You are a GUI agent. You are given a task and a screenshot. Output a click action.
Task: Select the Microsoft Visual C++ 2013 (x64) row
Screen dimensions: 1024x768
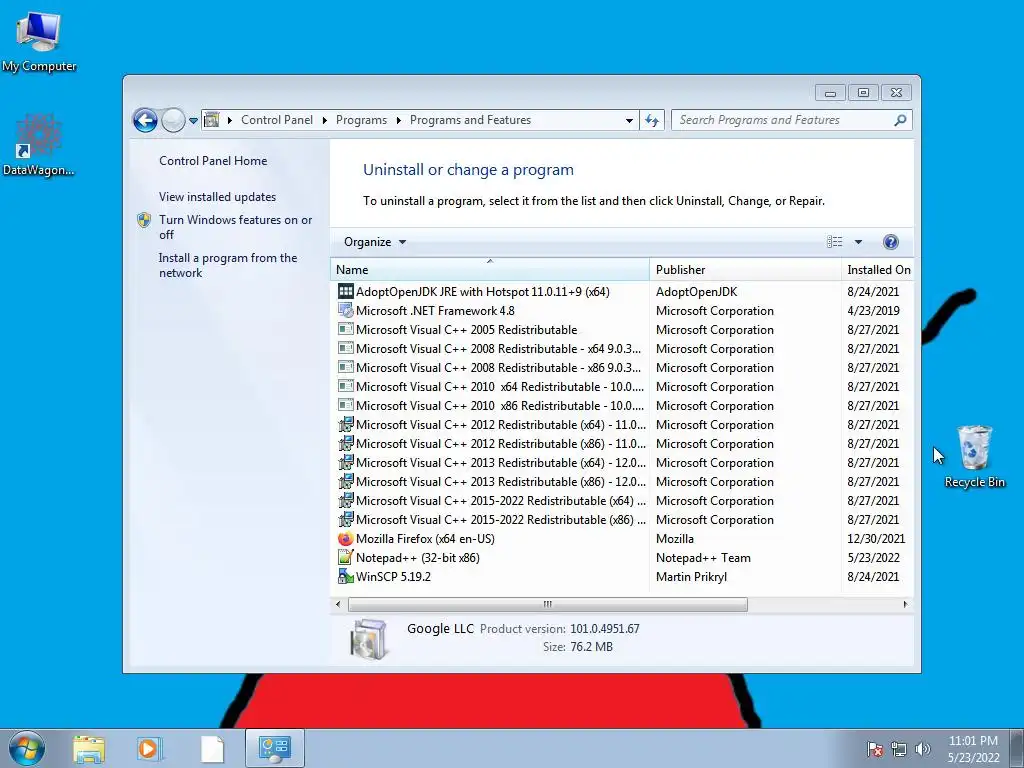click(x=622, y=462)
